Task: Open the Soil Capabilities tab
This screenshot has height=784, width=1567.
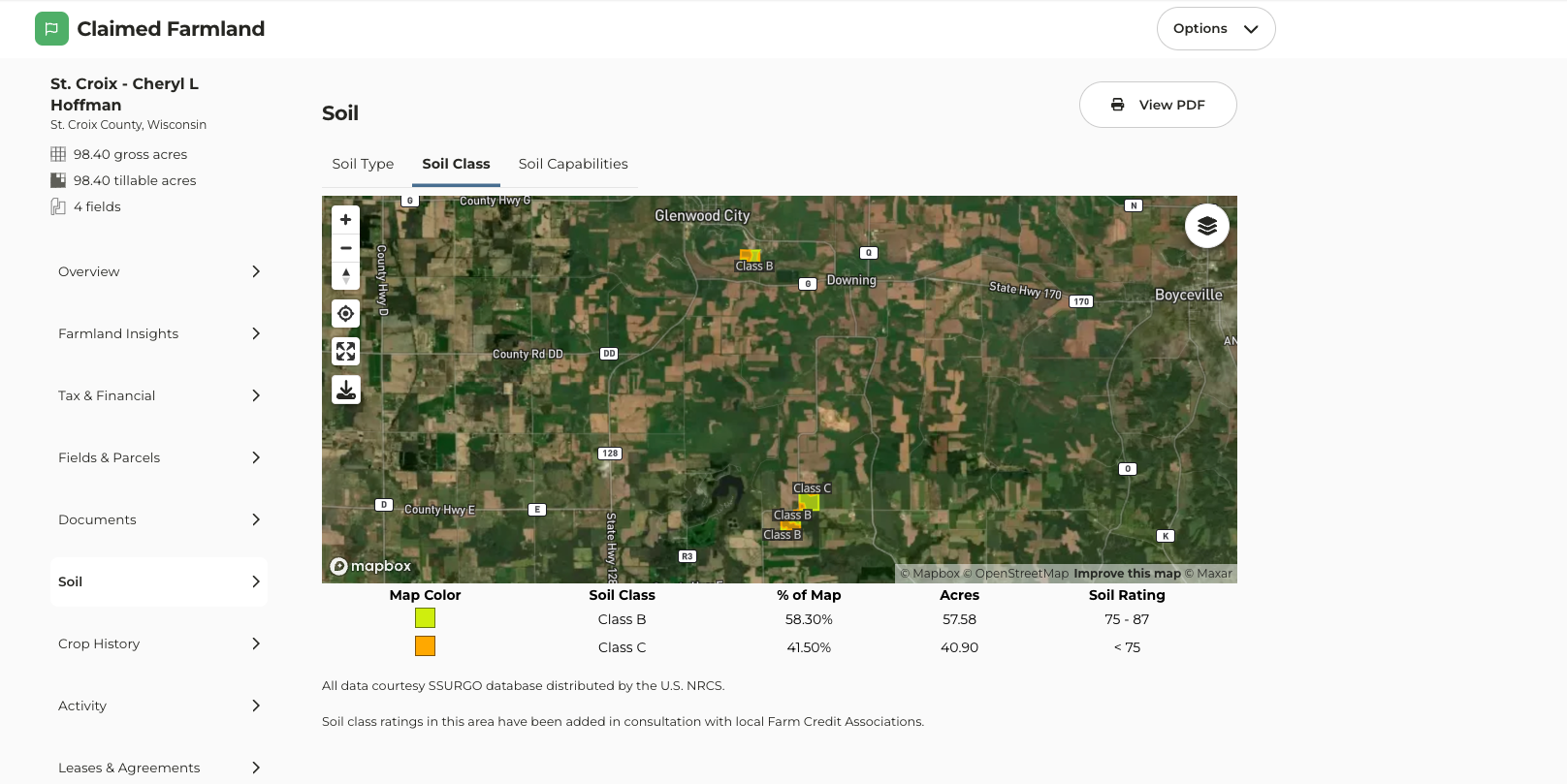Action: [573, 164]
